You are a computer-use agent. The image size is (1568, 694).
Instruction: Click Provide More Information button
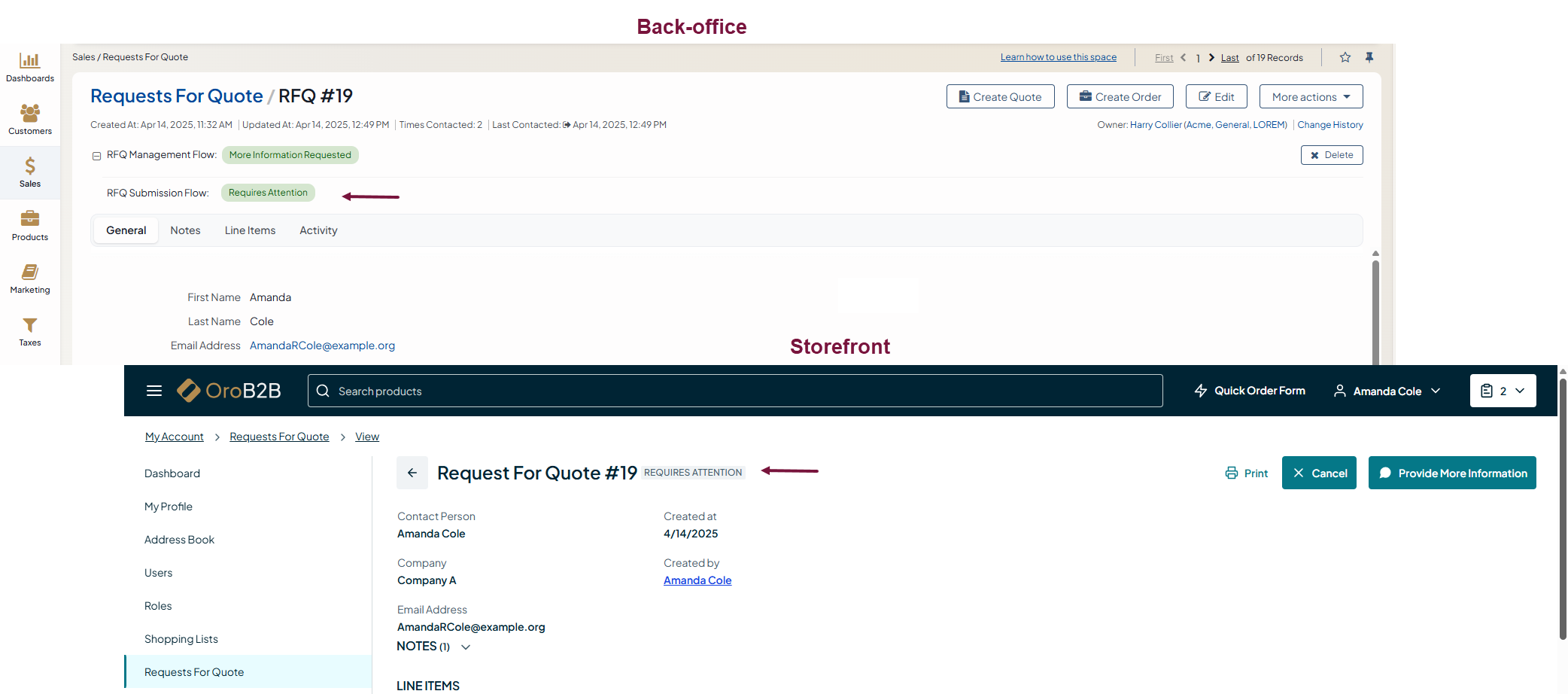click(1452, 473)
